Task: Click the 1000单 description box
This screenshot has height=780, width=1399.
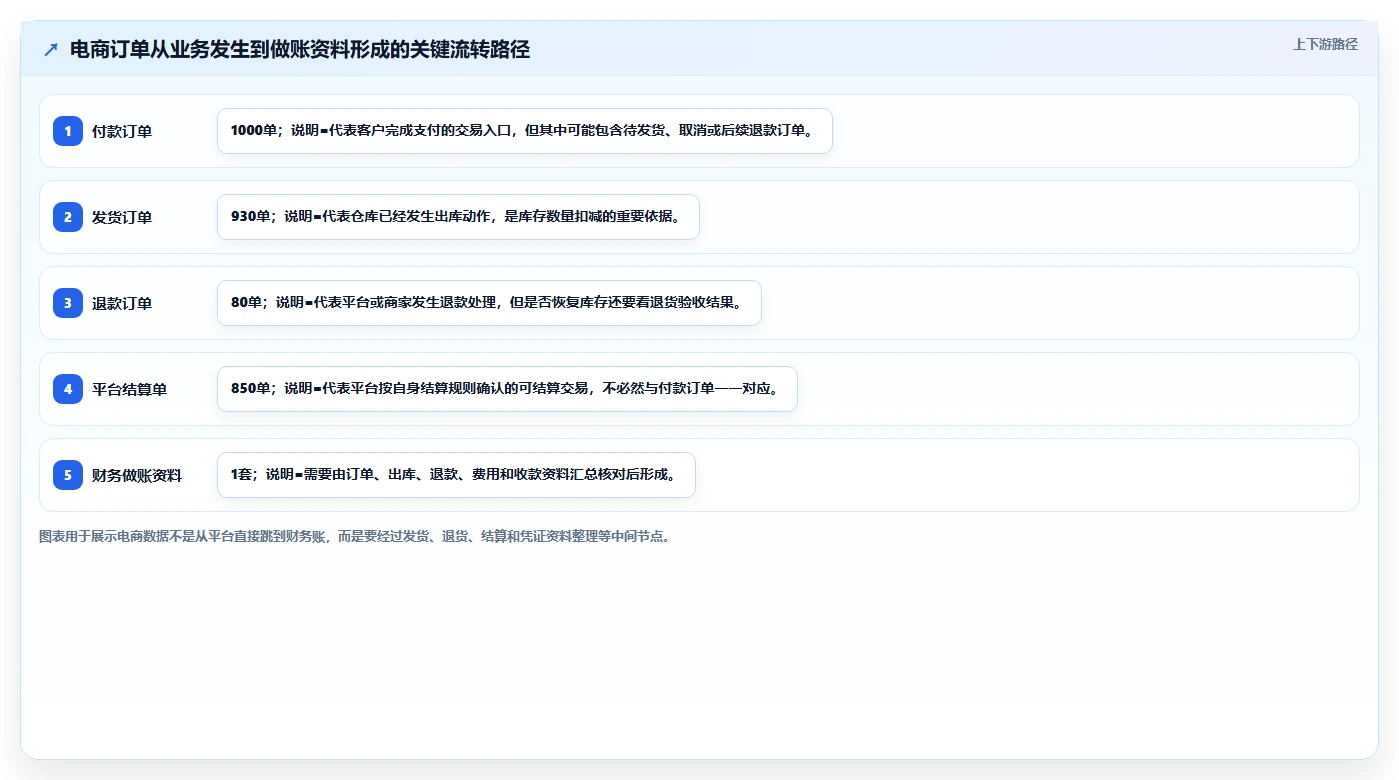Action: click(x=525, y=131)
